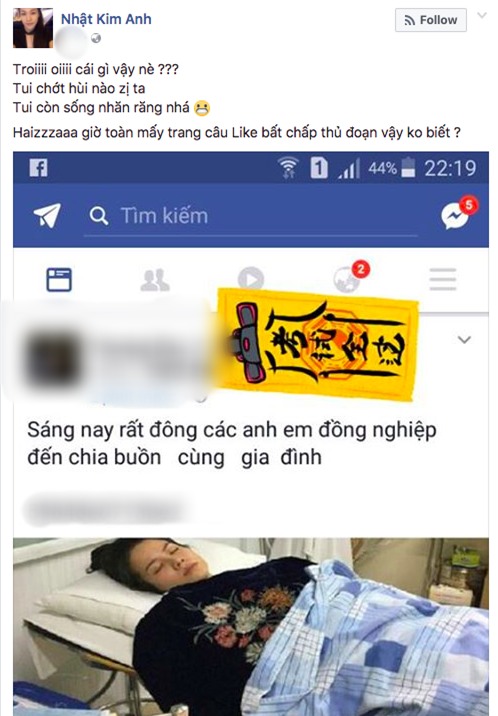Open the post options chevron at top right
This screenshot has width=498, height=716.
click(482, 16)
